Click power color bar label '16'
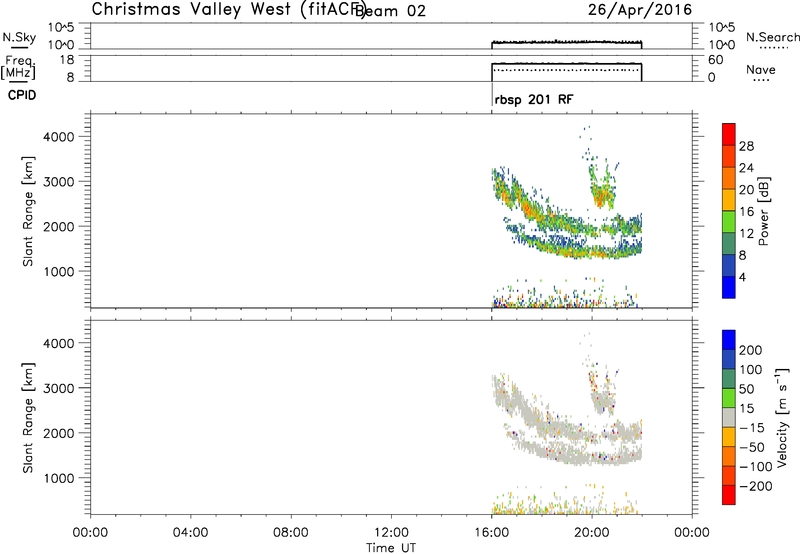Viewport: 800px width, 554px height. [746, 212]
